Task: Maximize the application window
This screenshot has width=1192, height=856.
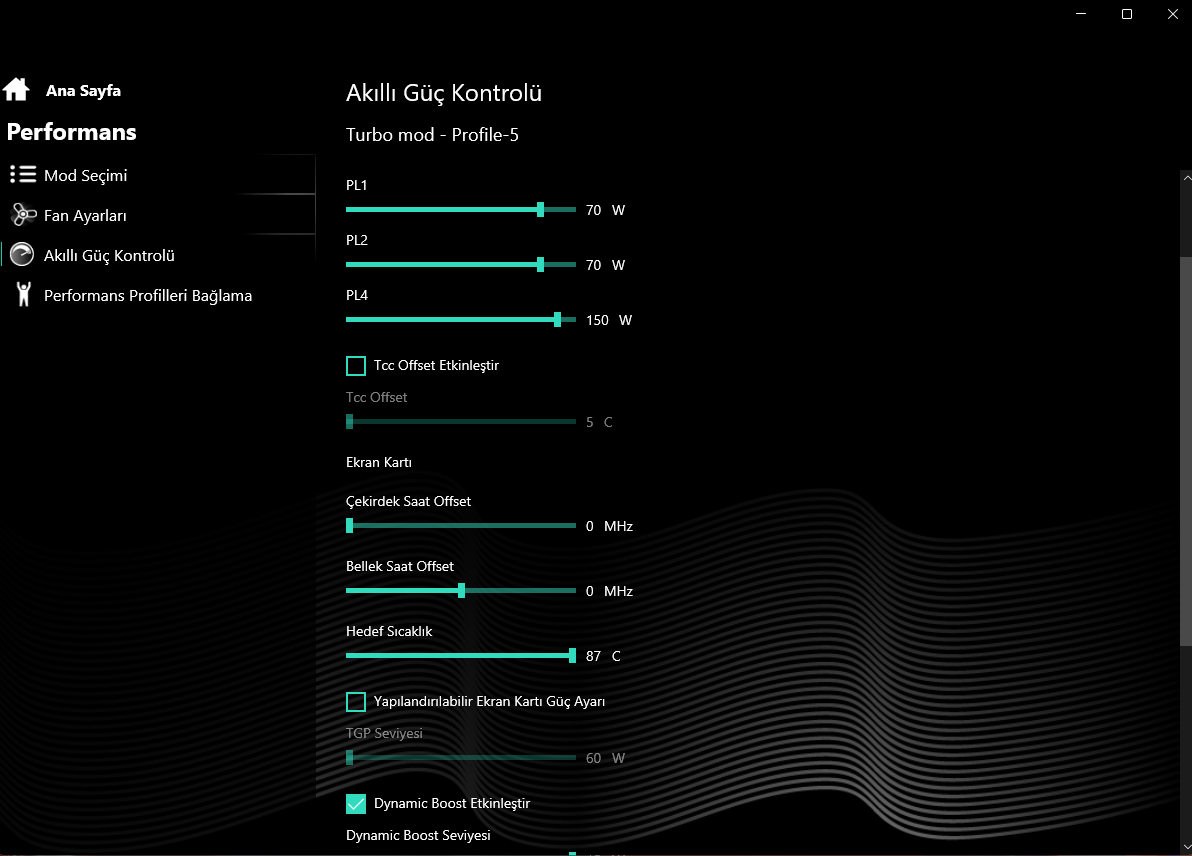Action: (x=1127, y=14)
